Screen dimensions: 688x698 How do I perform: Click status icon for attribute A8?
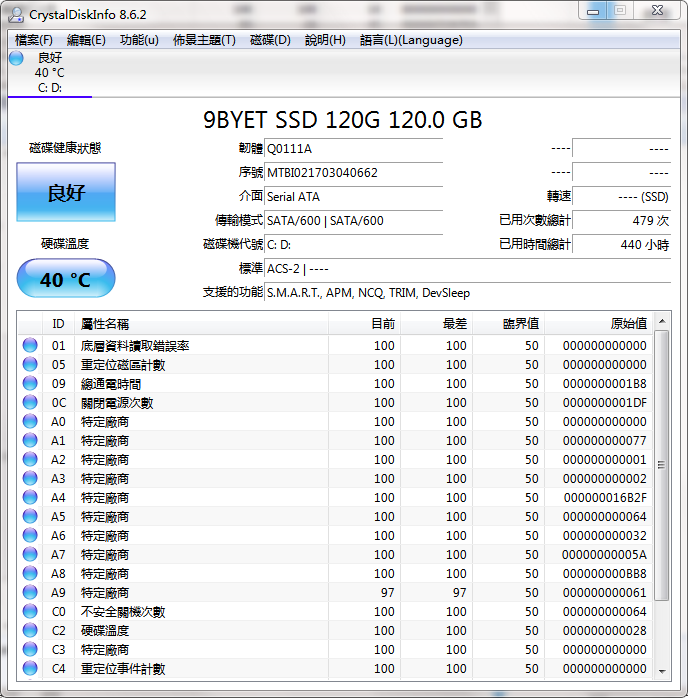point(30,573)
